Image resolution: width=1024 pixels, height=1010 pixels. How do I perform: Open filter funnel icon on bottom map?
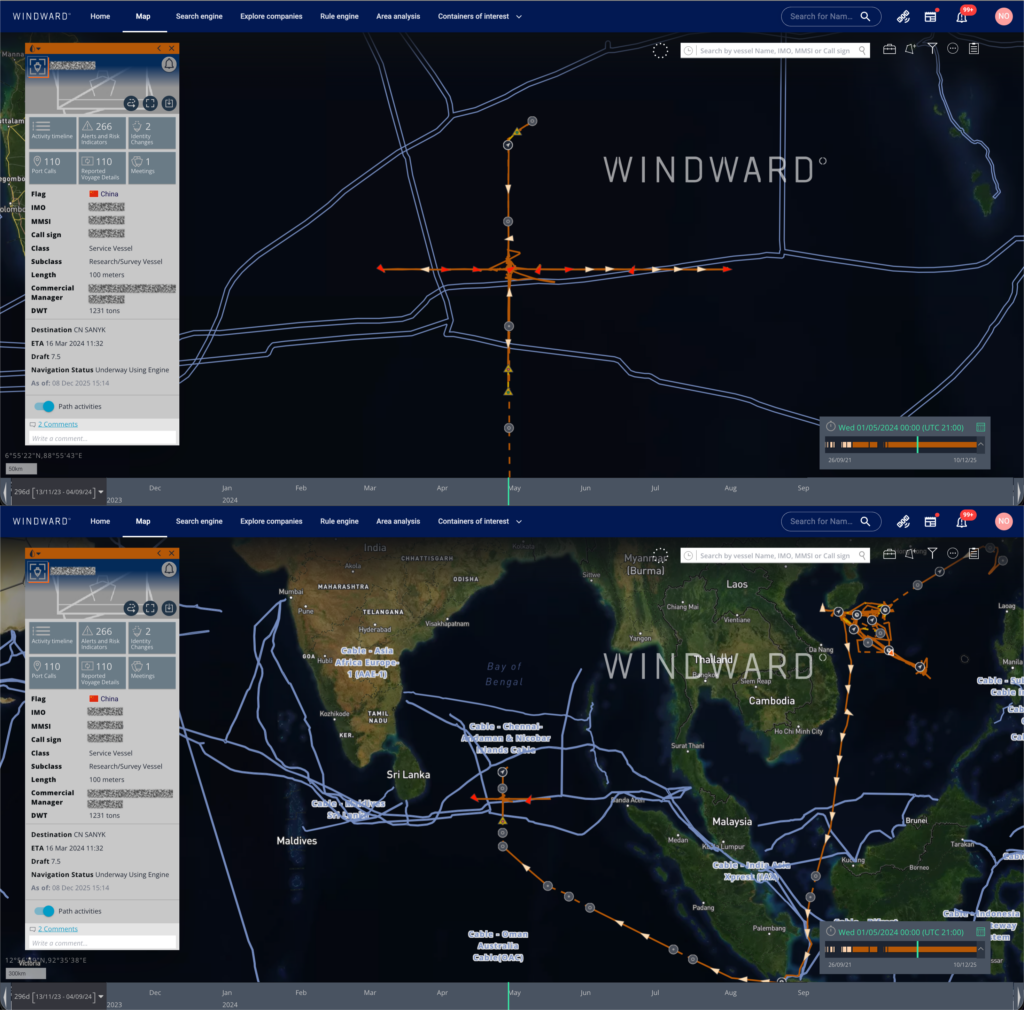click(932, 554)
